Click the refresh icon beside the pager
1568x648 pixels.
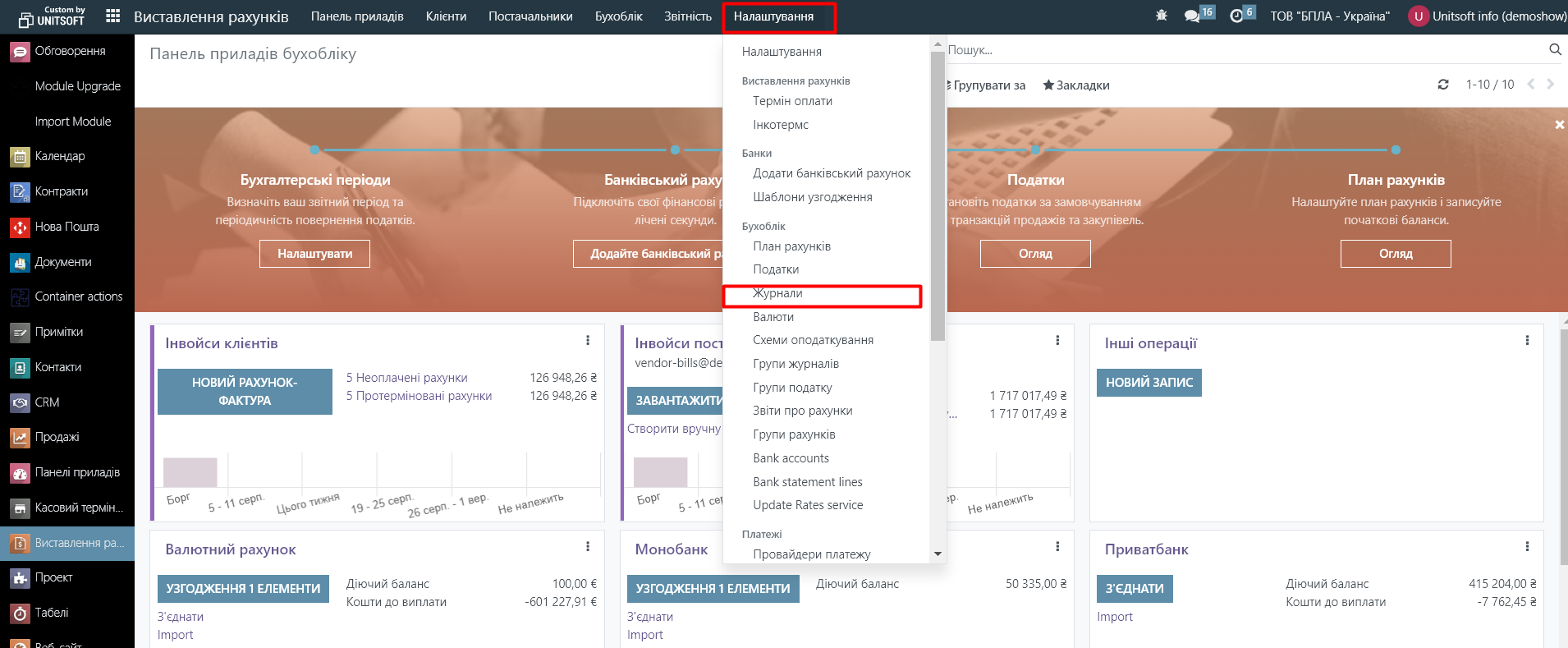pos(1443,85)
